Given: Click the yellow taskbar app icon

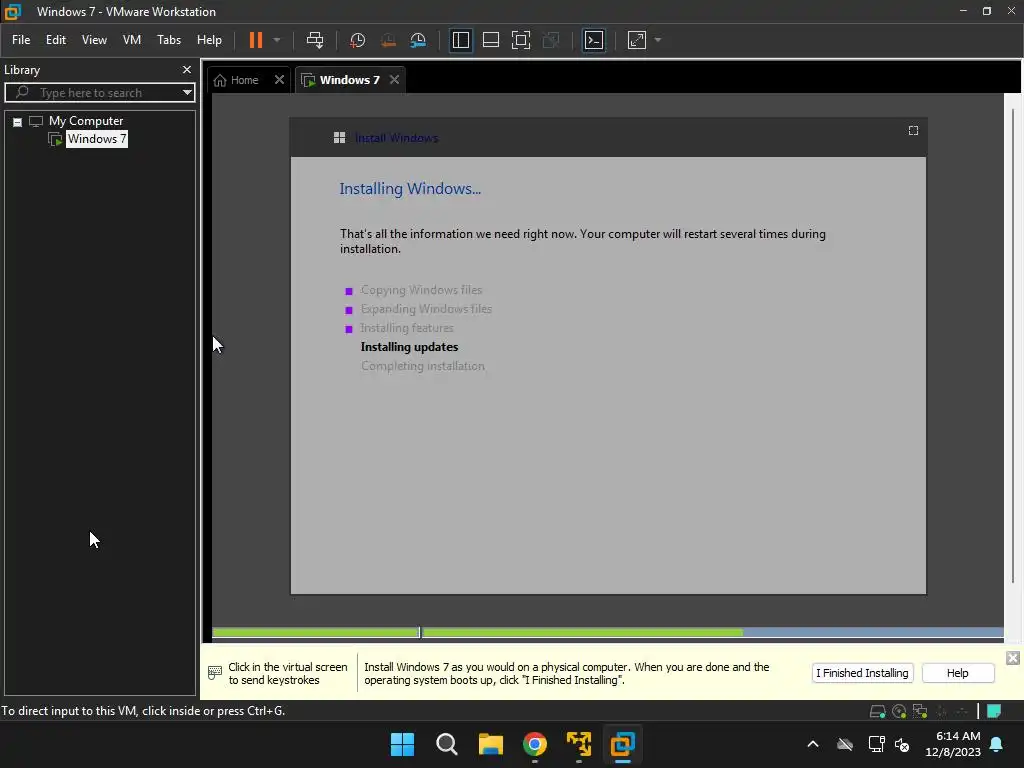Looking at the screenshot, I should [579, 744].
